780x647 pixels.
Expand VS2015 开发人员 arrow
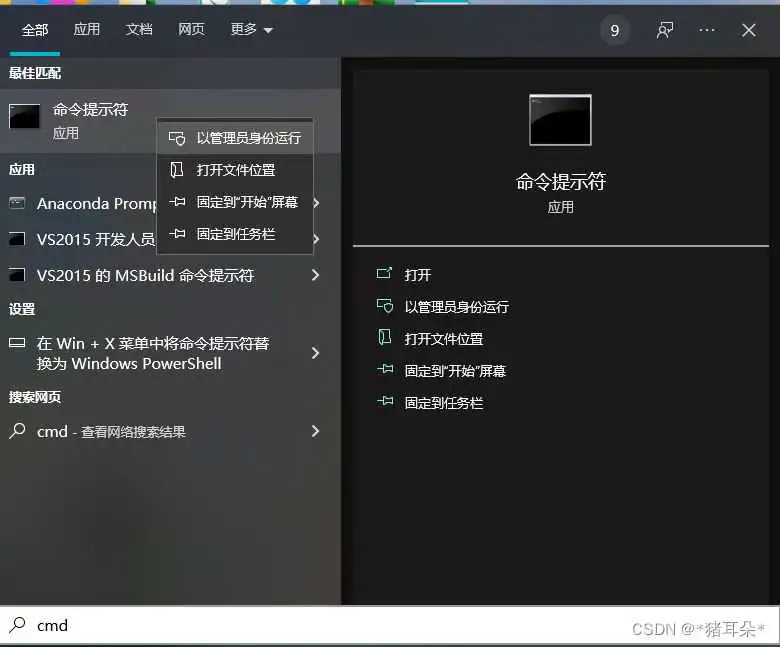(x=316, y=239)
